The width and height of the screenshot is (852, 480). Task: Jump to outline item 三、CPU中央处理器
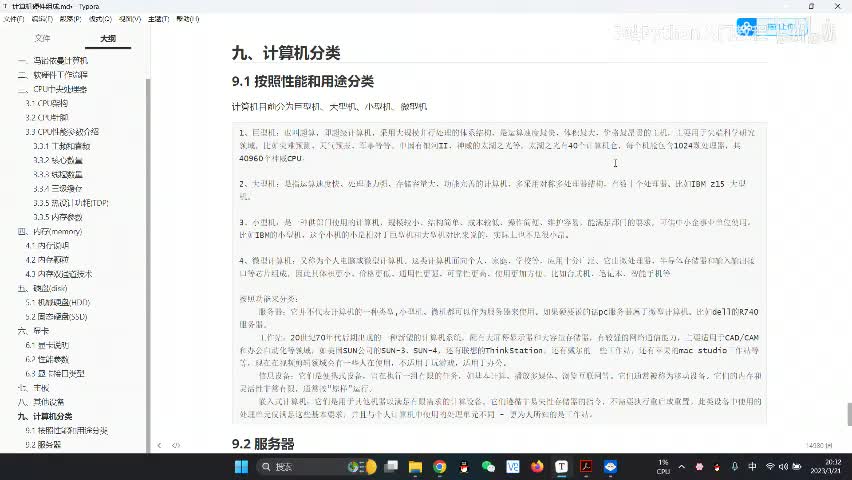pyautogui.click(x=52, y=89)
